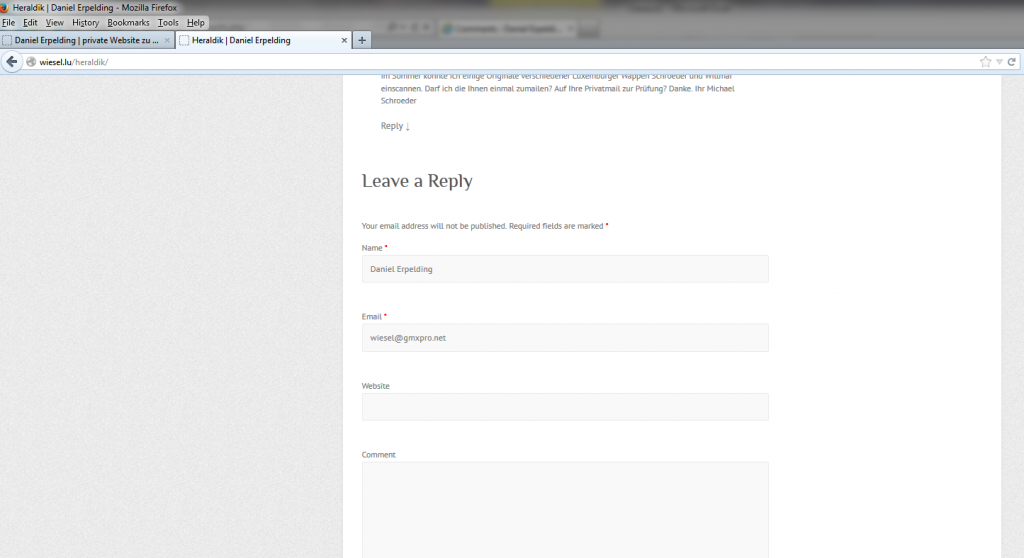Viewport: 1024px width, 558px height.
Task: Open the Tools menu
Action: click(x=168, y=22)
